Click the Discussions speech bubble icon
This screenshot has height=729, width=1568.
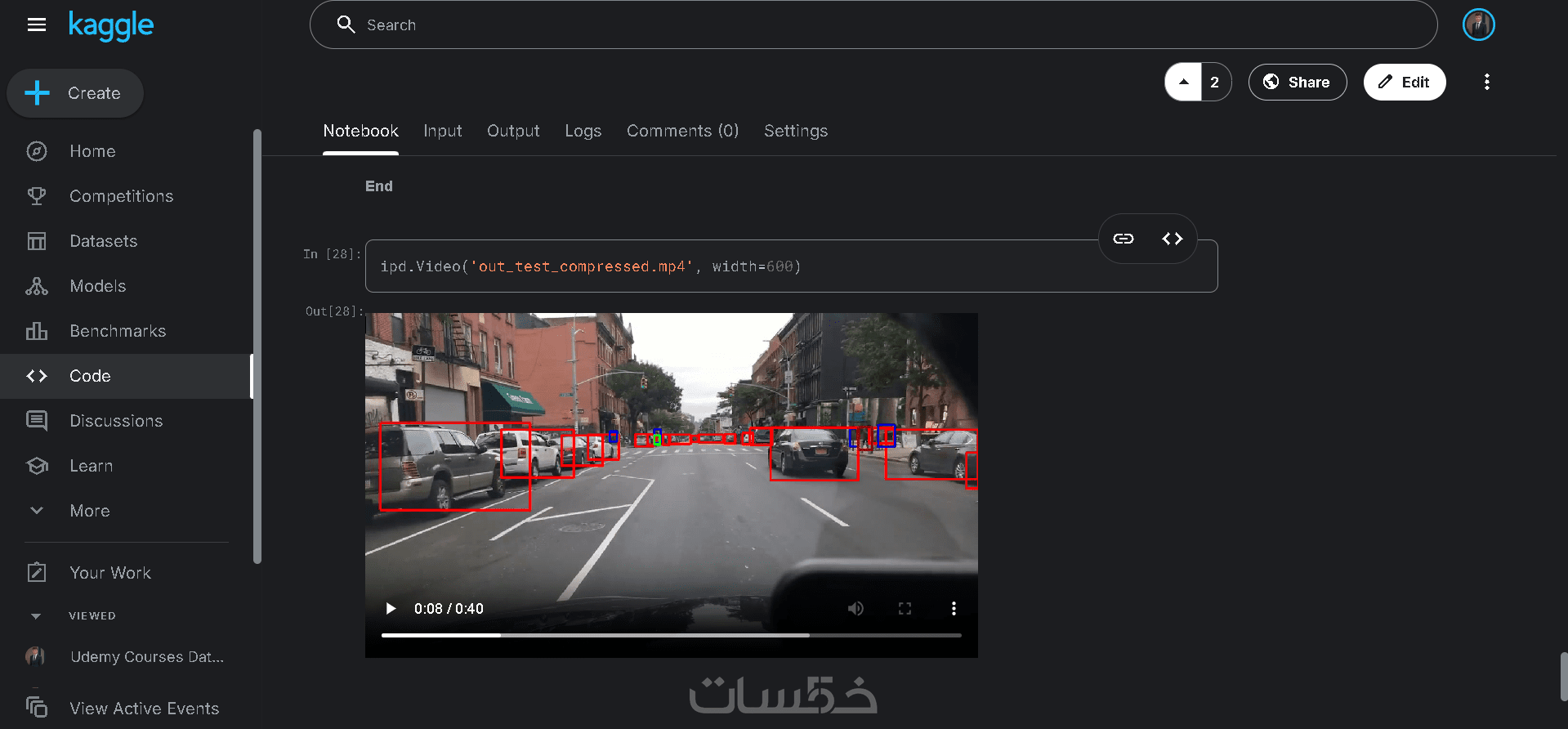click(x=37, y=421)
